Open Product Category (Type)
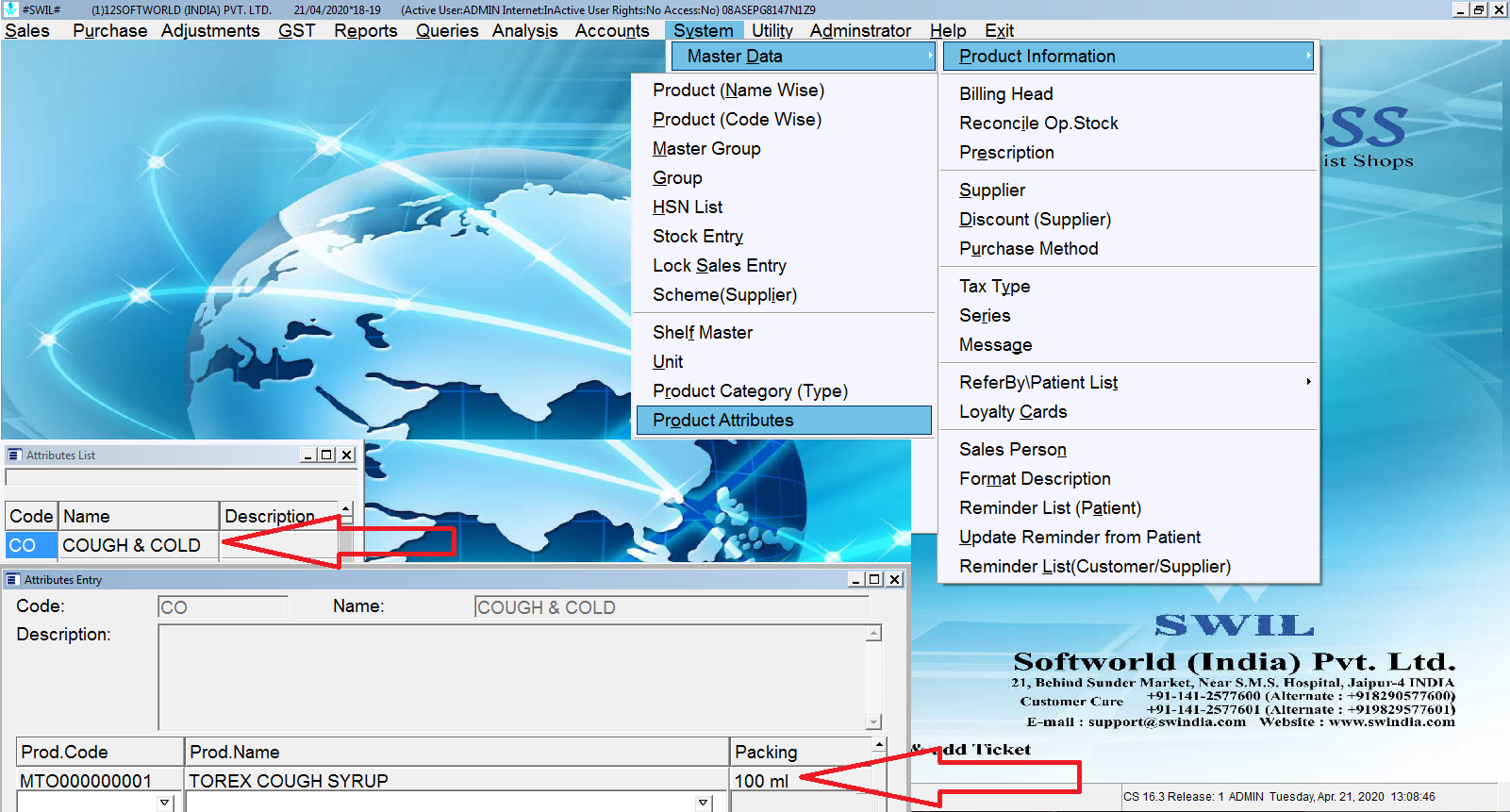The height and width of the screenshot is (812, 1510). [x=750, y=391]
